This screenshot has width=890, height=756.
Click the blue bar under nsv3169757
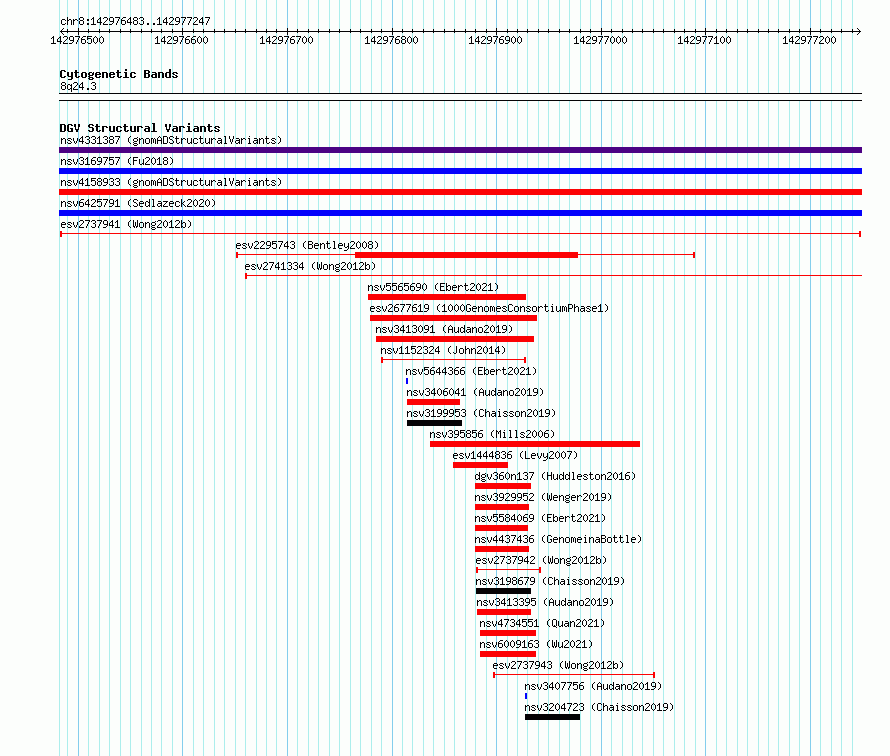[x=460, y=171]
